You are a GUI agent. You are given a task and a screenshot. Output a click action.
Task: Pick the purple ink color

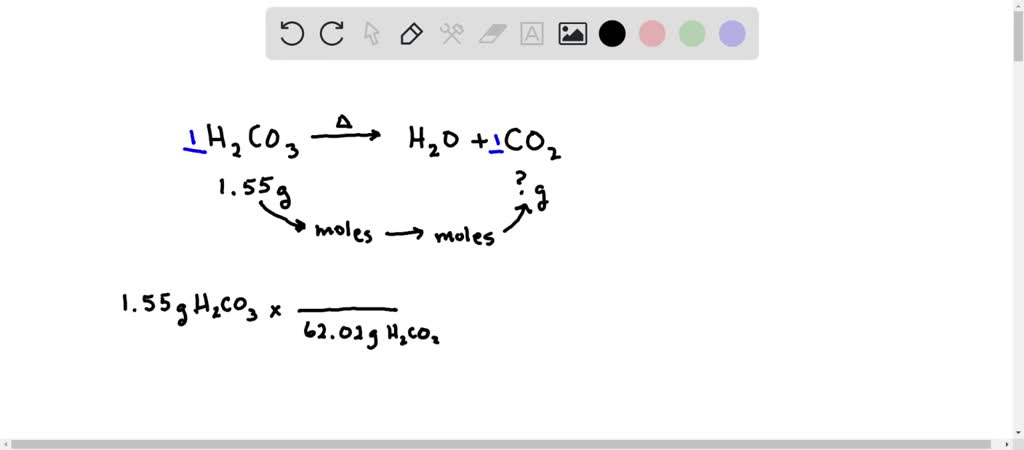pos(732,33)
